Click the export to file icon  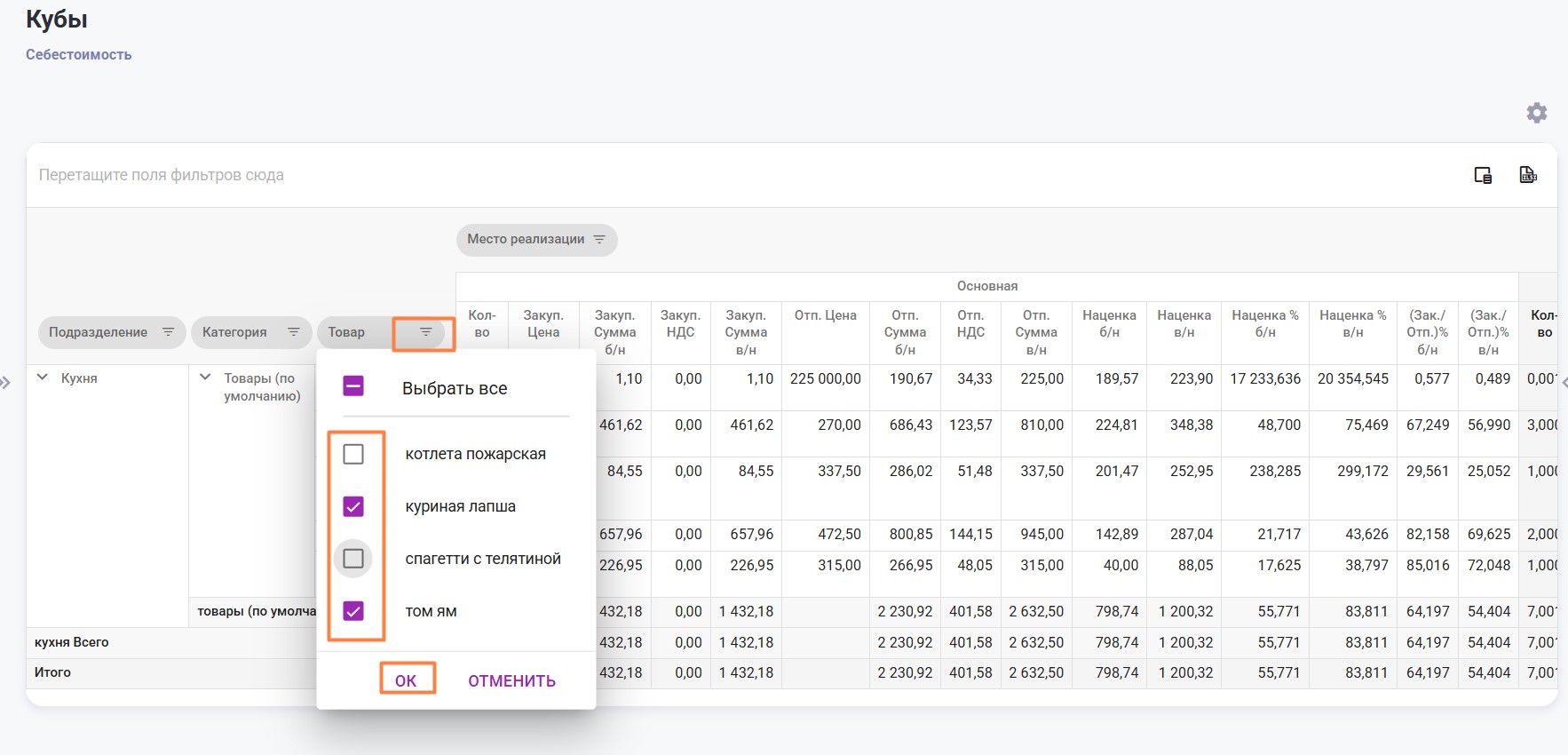point(1527,175)
